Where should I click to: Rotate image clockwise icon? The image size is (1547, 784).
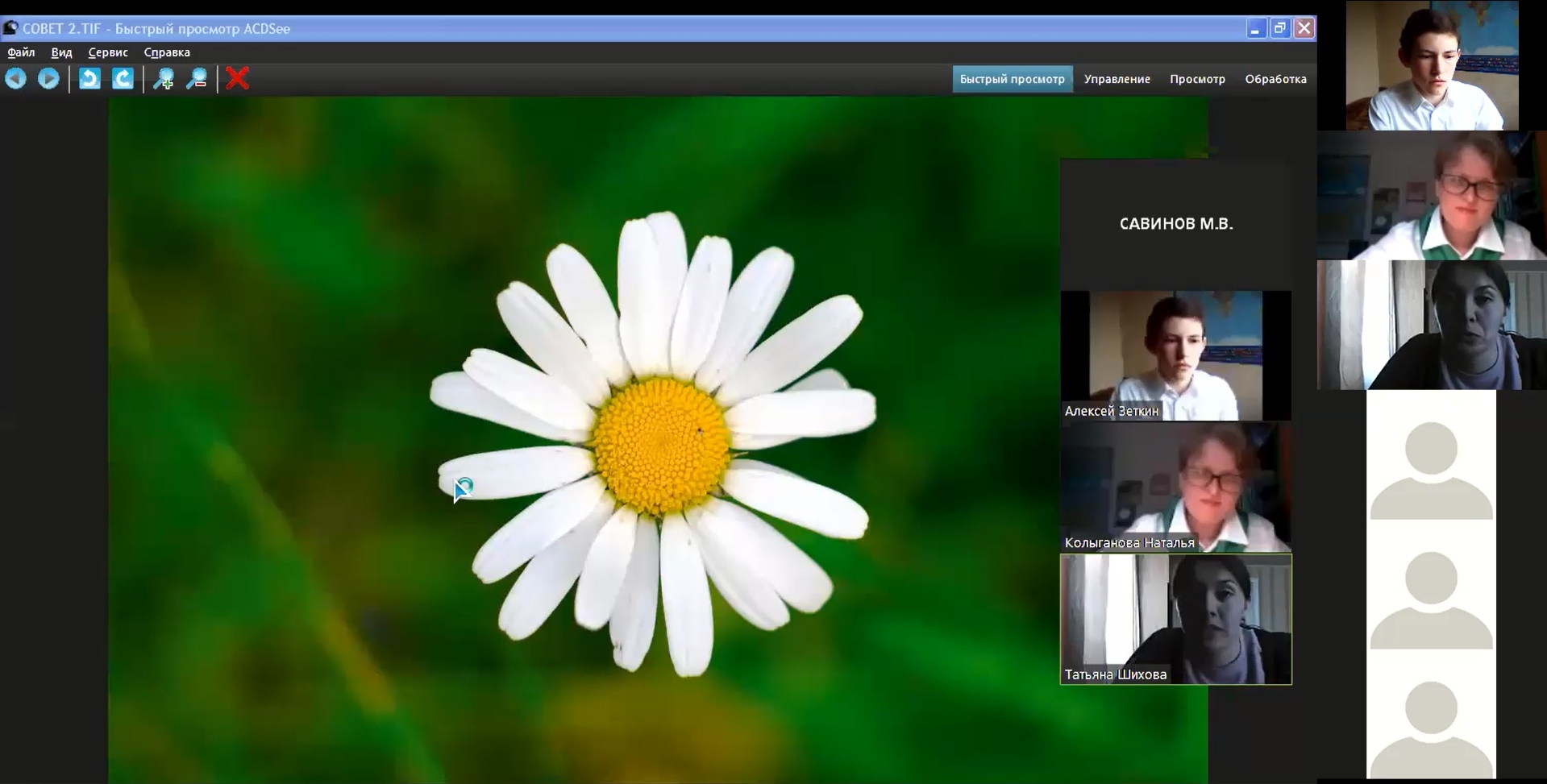[x=123, y=79]
